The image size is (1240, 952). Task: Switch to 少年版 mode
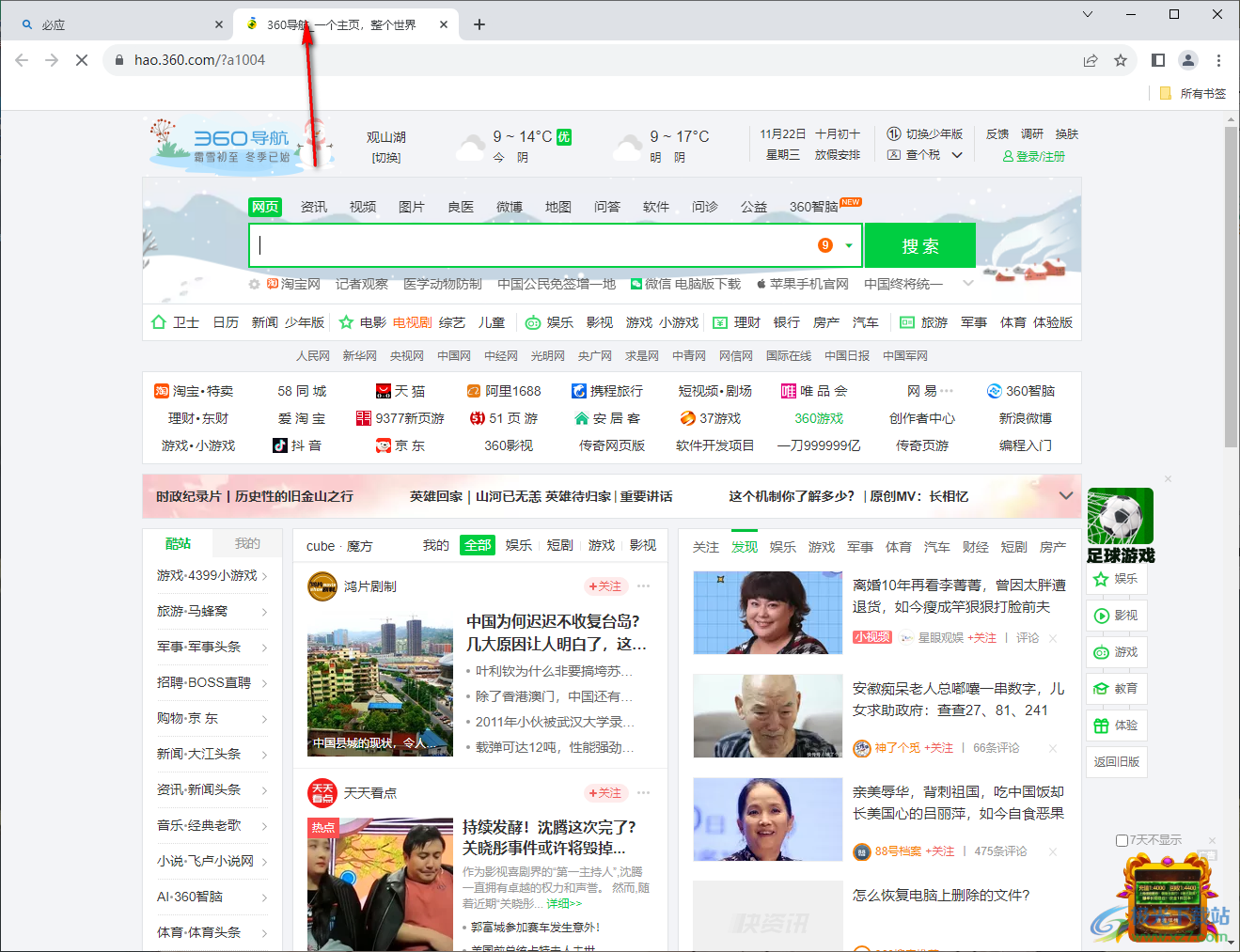tap(925, 134)
